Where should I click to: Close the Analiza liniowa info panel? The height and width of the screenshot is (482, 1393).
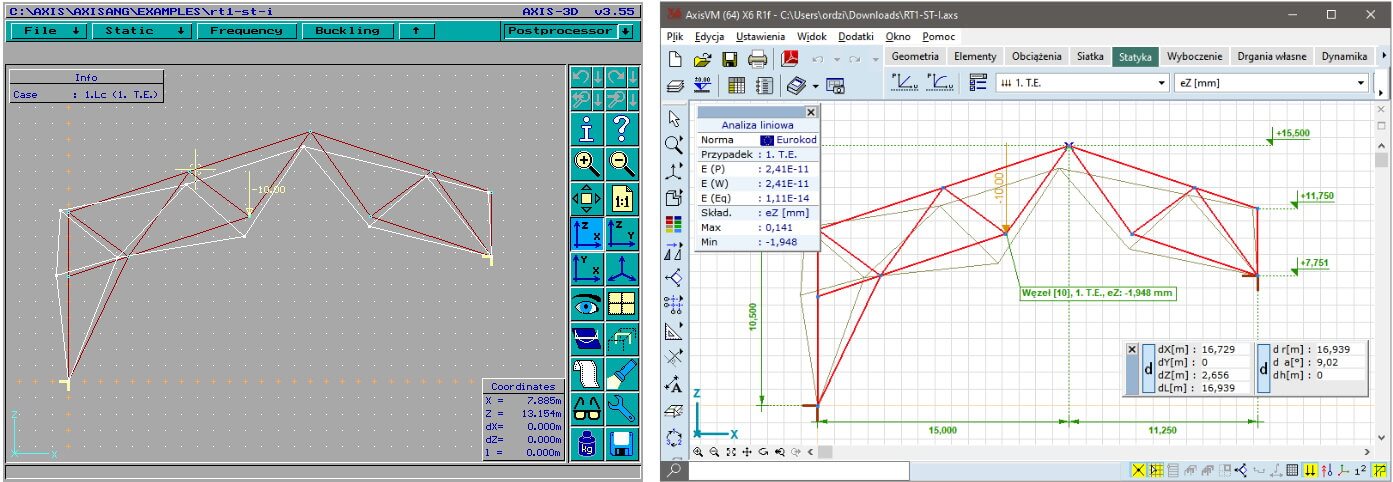(811, 113)
